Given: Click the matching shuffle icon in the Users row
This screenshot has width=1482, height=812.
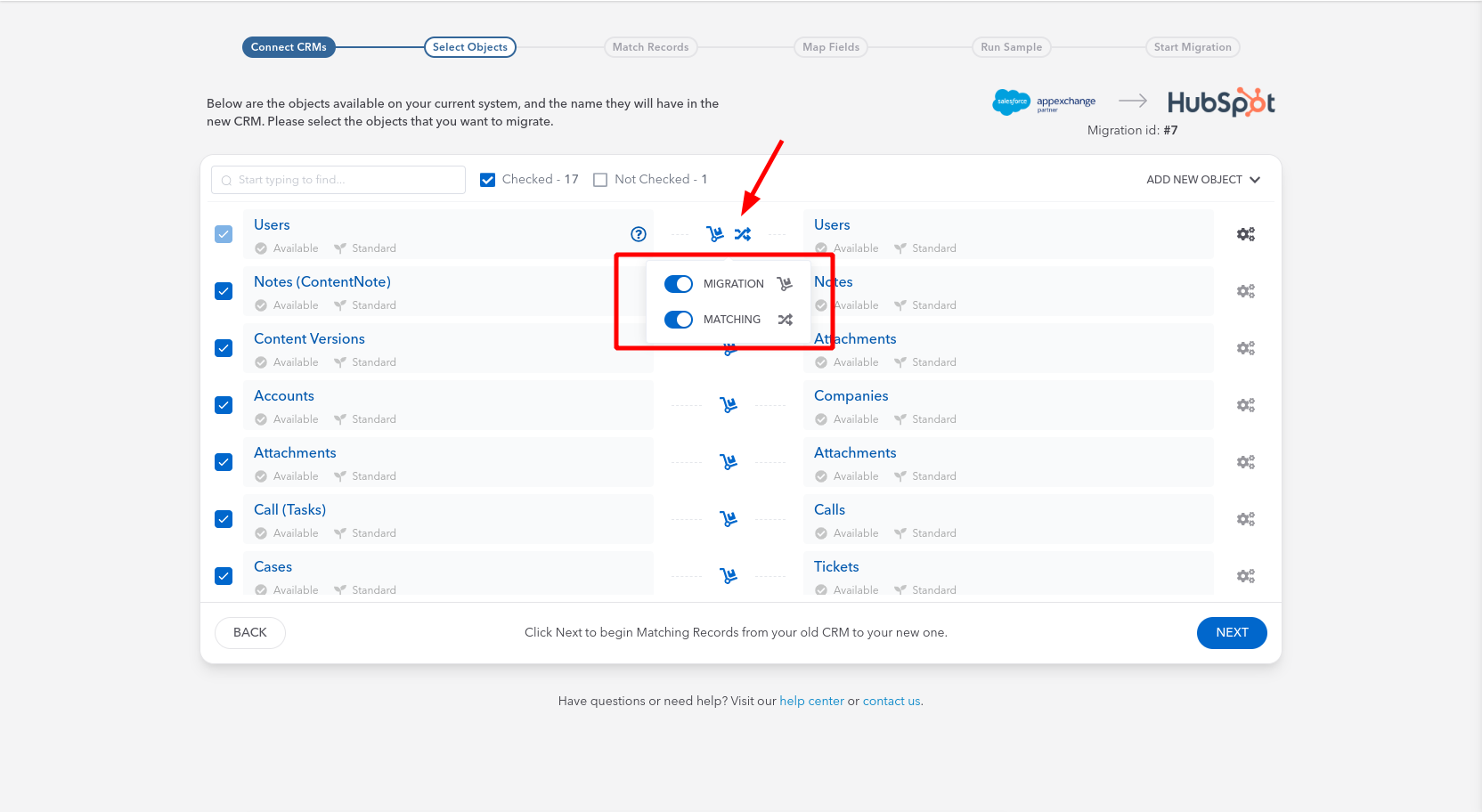Looking at the screenshot, I should coord(743,234).
